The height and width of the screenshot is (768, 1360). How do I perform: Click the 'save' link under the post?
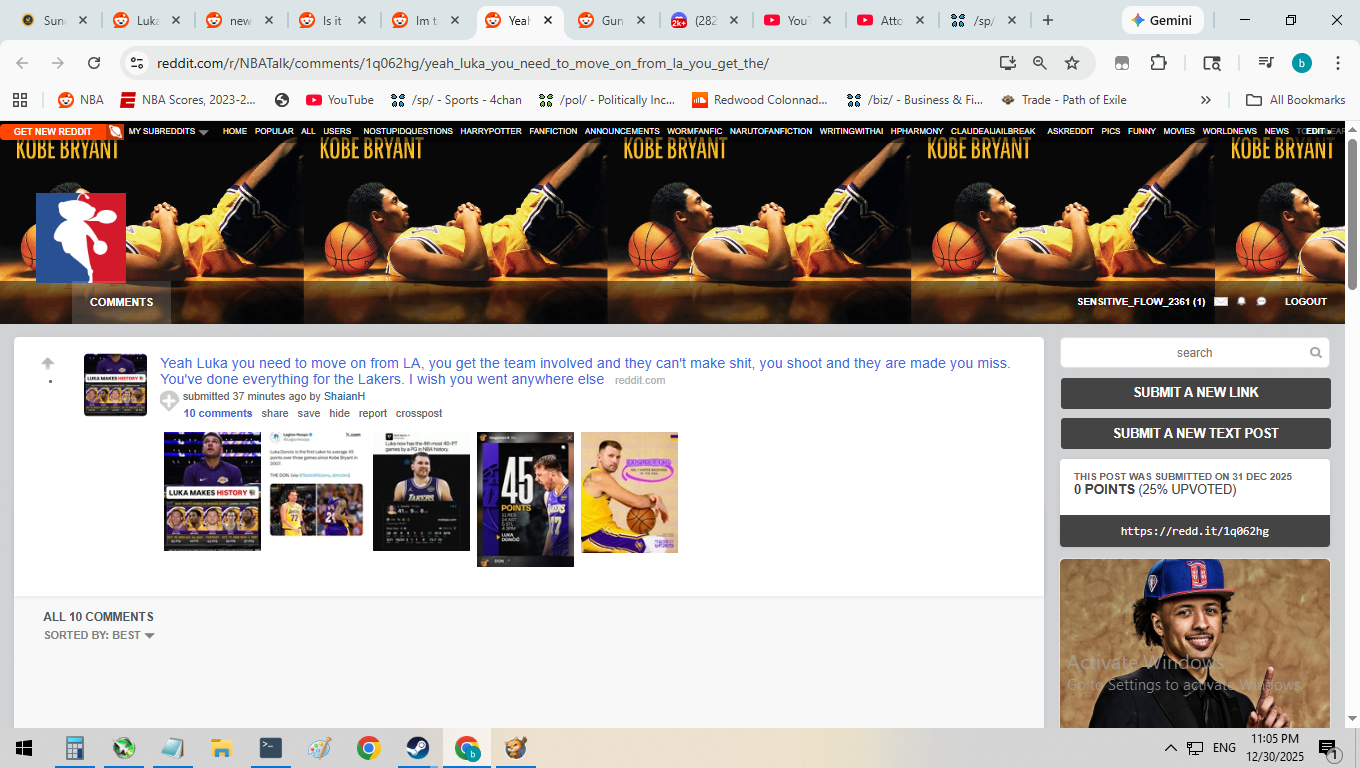309,413
